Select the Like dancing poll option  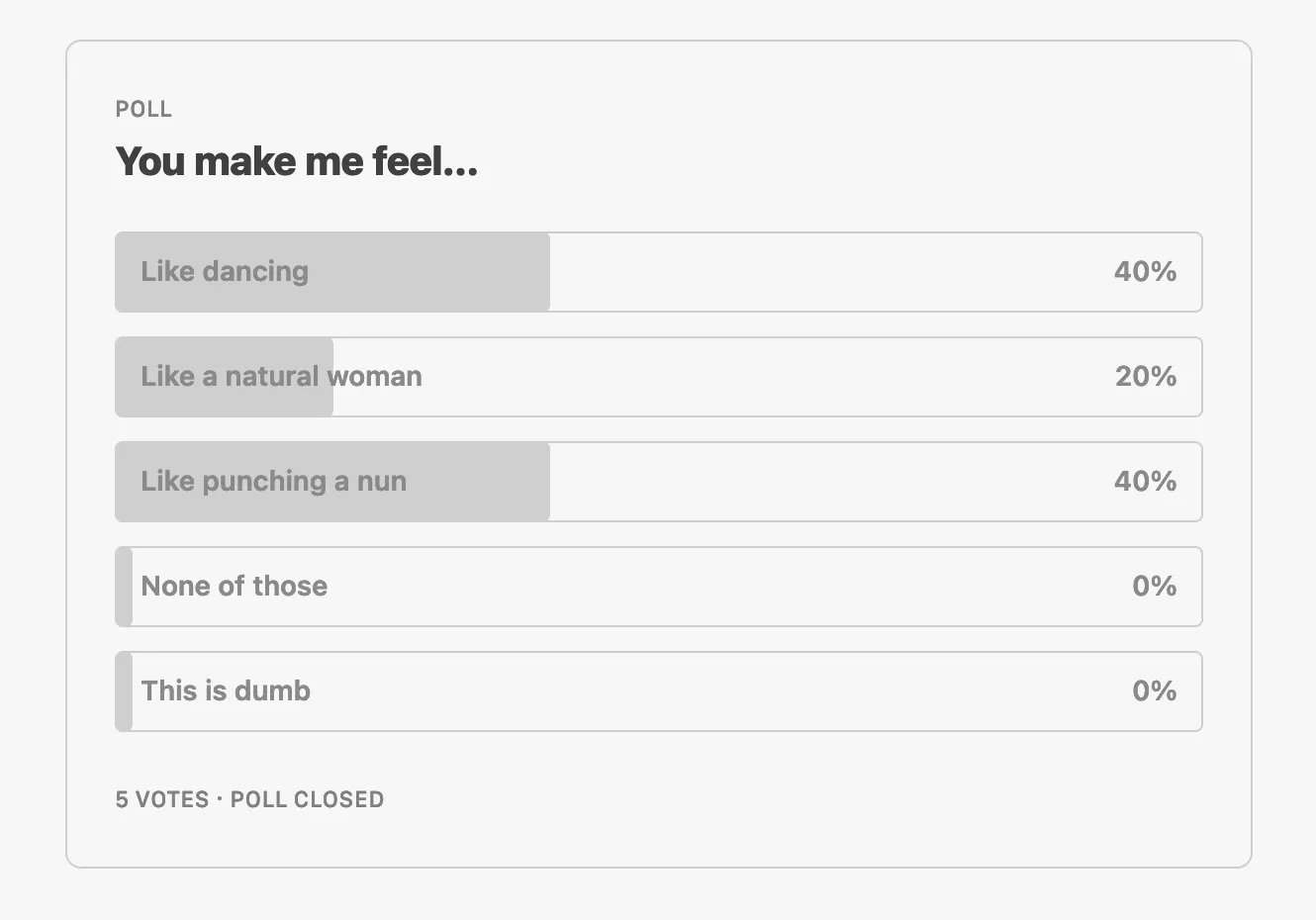[659, 272]
